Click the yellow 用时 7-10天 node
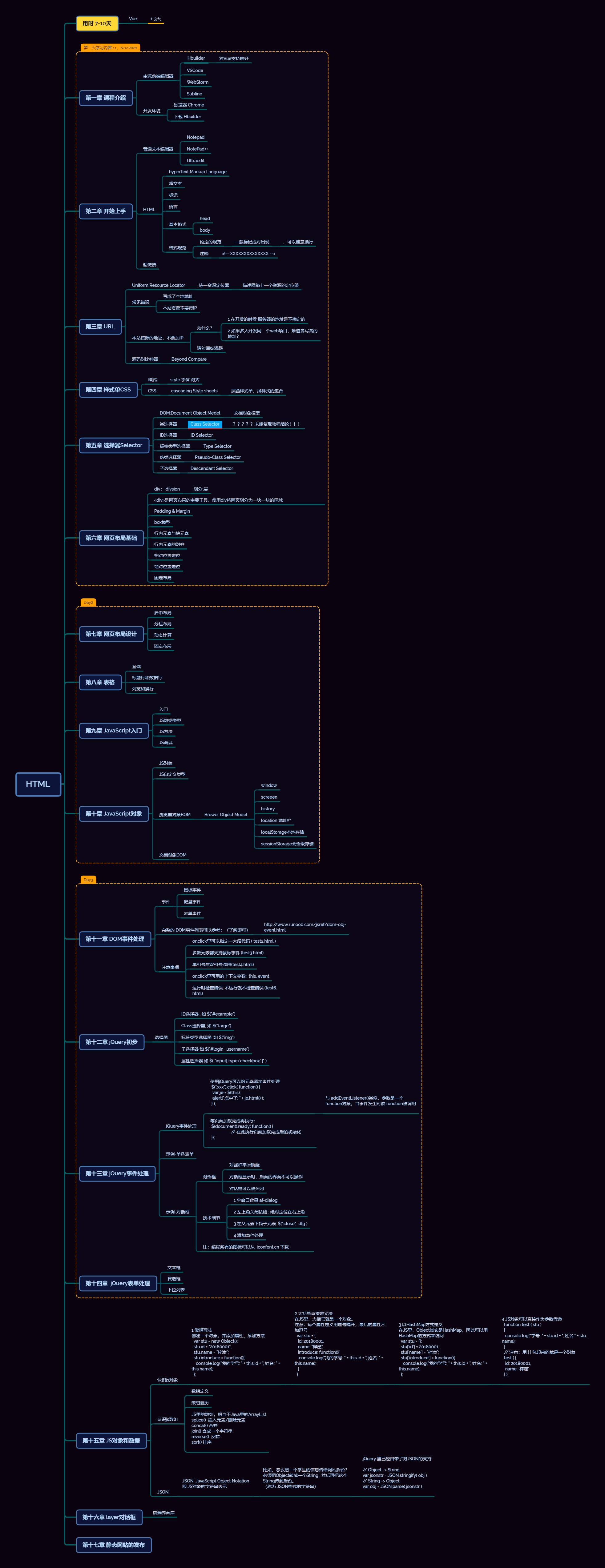 [x=97, y=24]
